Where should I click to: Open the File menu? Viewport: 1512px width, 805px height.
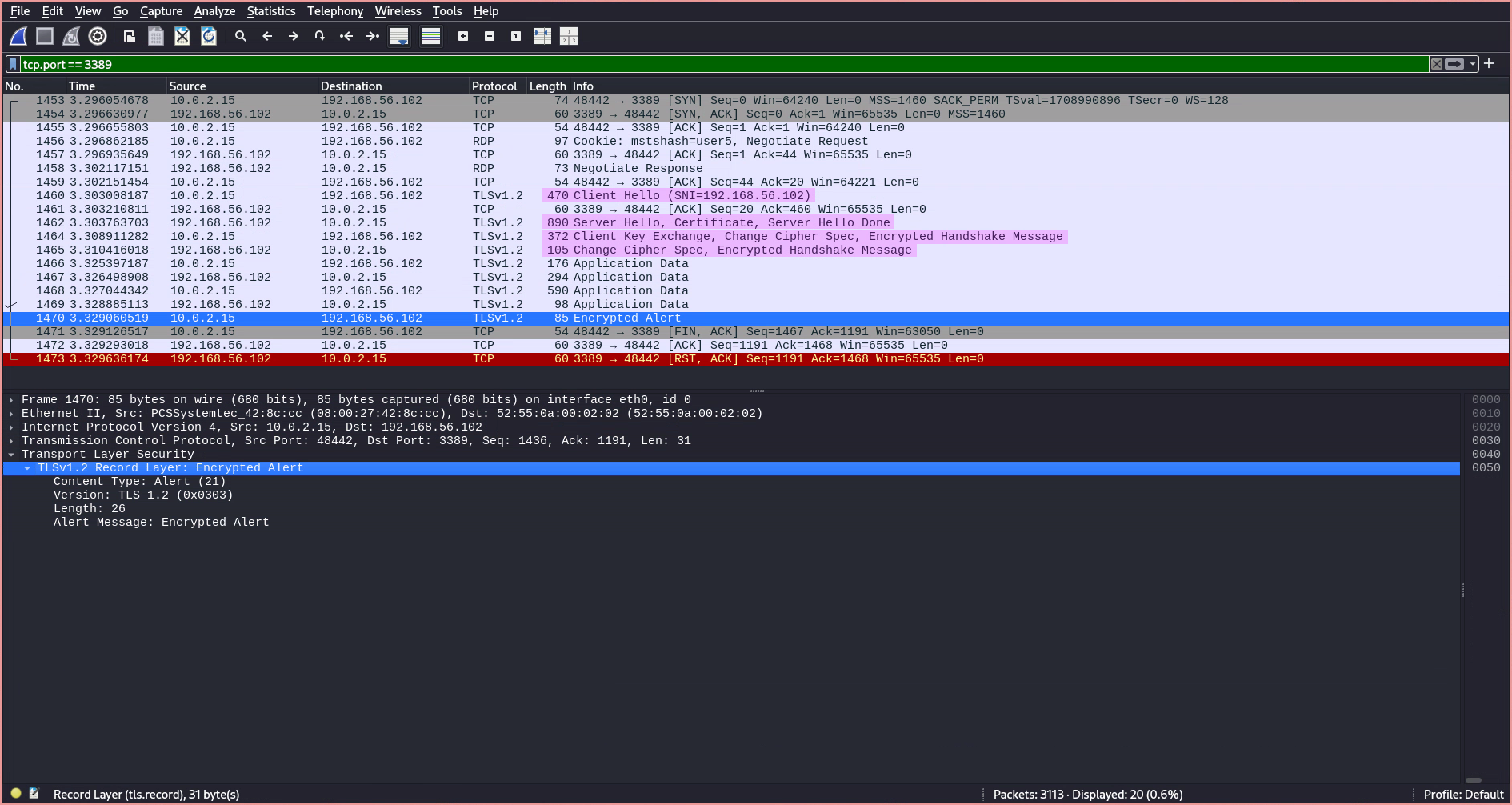20,11
